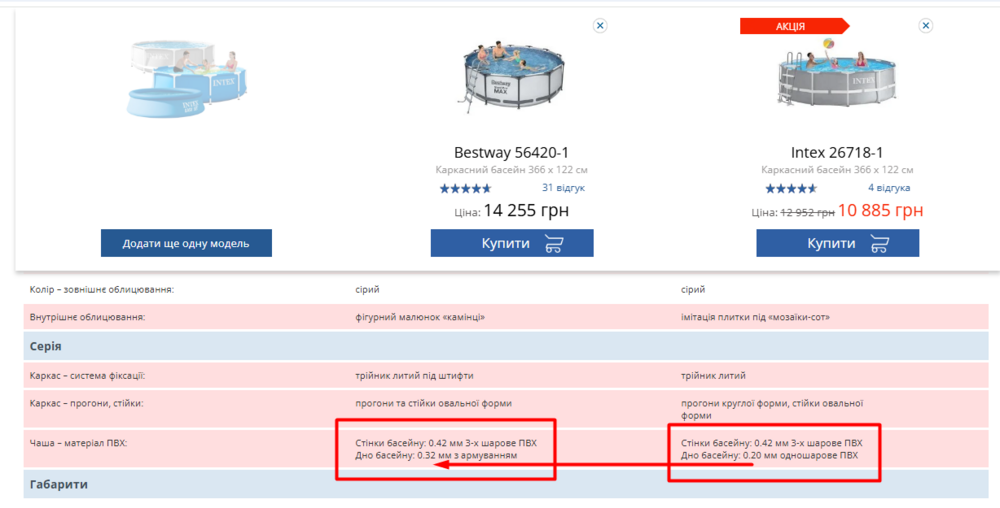Viewport: 1000px width, 508px height.
Task: Click Дно басейну: 0.32 мм з армуванням
Action: click(436, 456)
